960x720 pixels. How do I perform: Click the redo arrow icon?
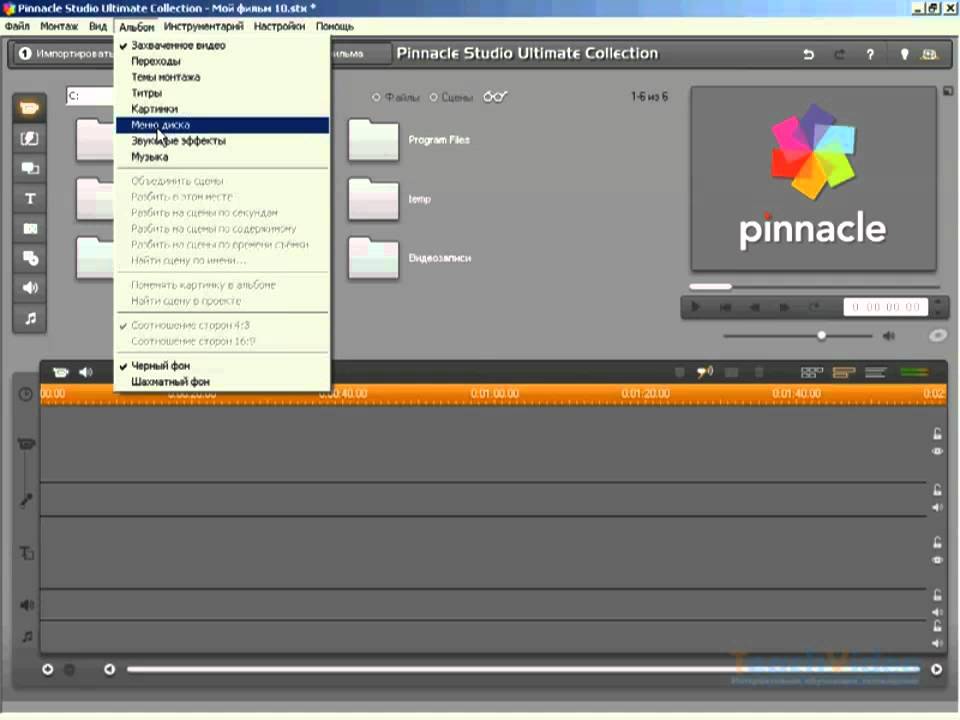click(839, 54)
